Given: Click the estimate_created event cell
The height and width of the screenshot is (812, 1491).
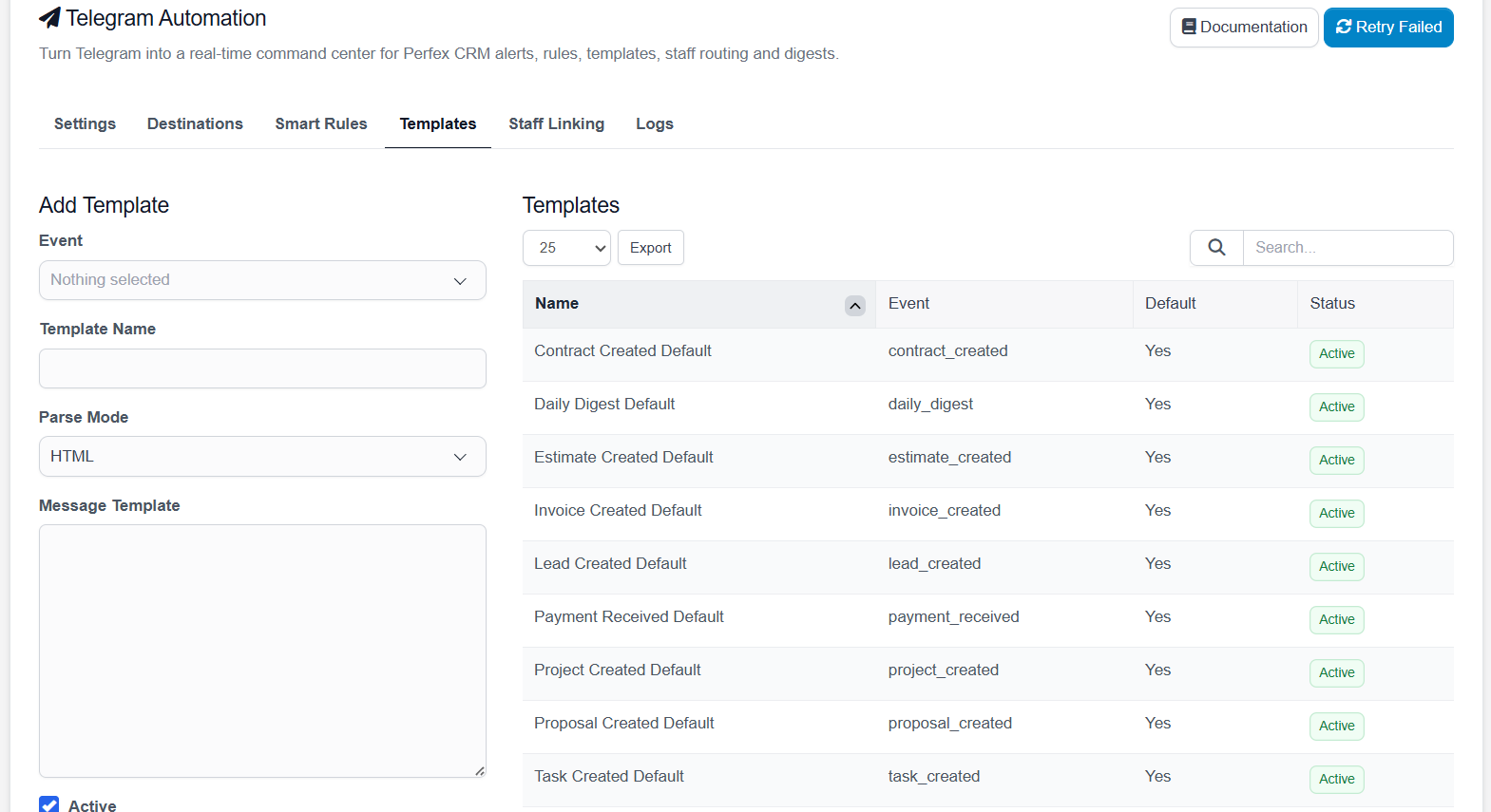Looking at the screenshot, I should click(x=949, y=458).
